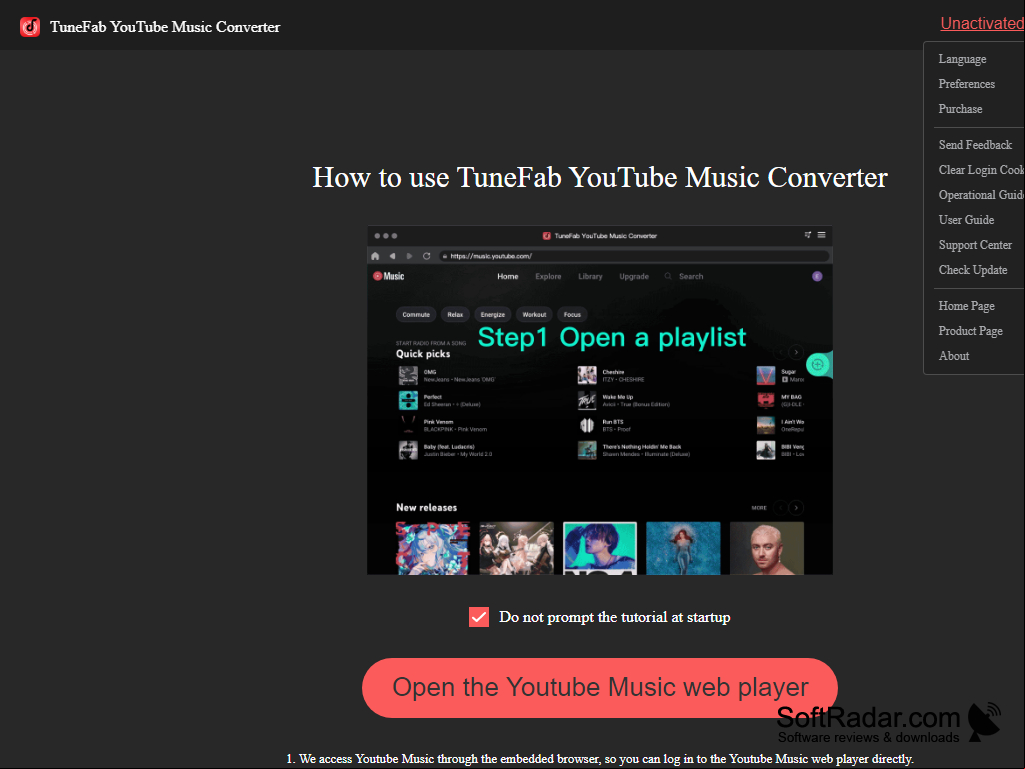Click the Unactivated link
Viewport: 1025px width, 769px height.
[982, 24]
